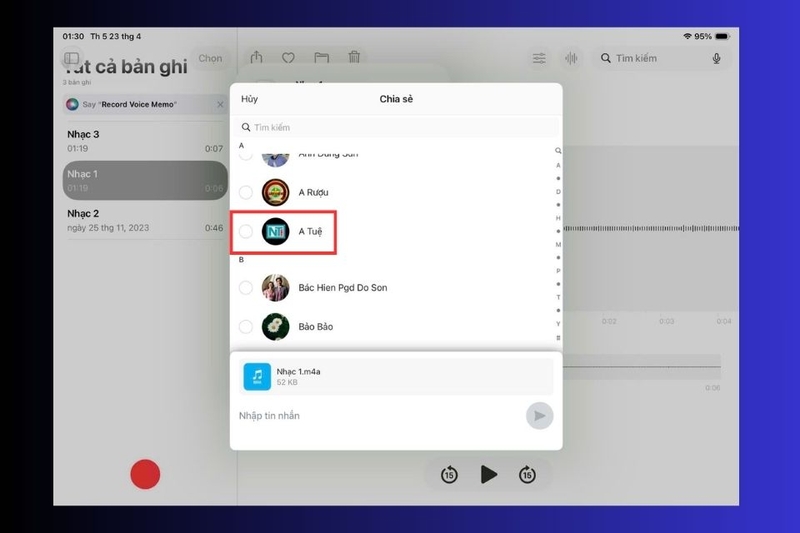Open playback options sliders icon
Viewport: 800px width, 533px height.
(539, 58)
